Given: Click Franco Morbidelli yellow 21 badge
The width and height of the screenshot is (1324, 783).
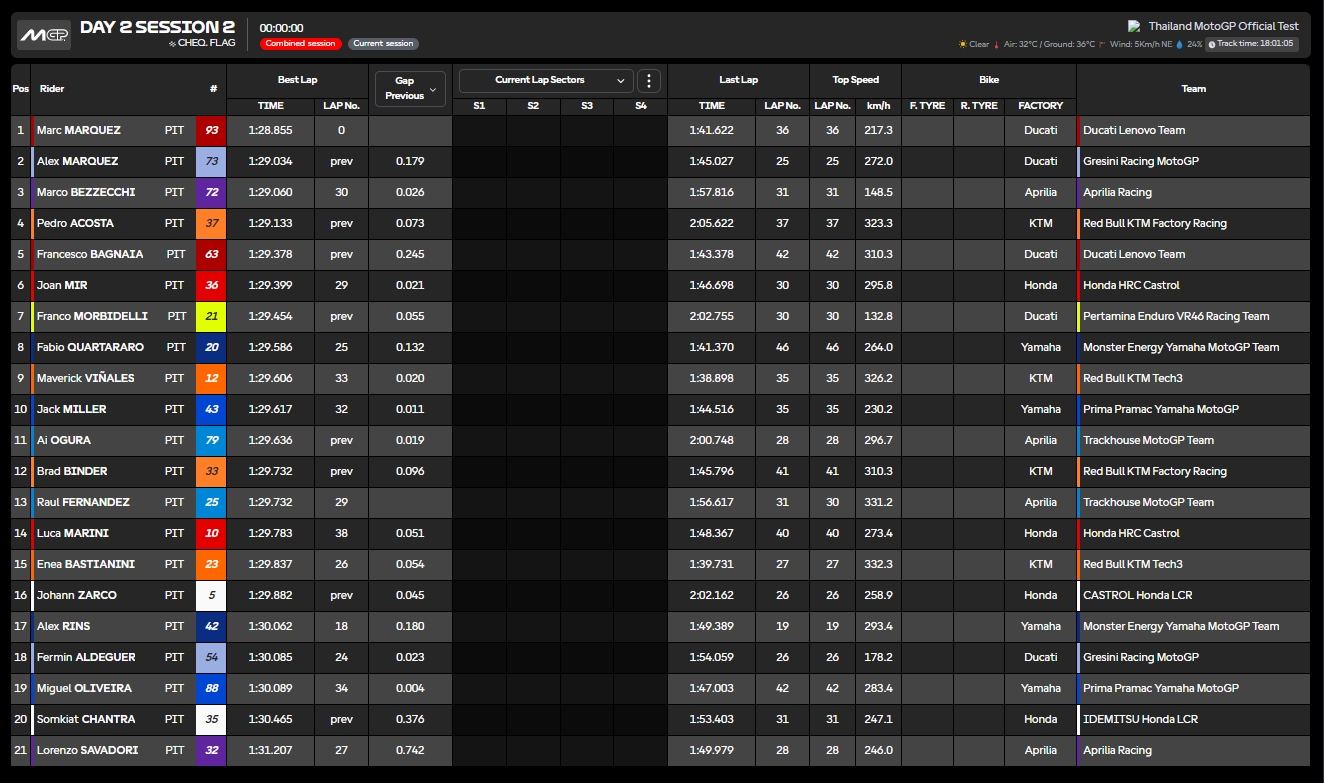Looking at the screenshot, I should click(x=211, y=316).
